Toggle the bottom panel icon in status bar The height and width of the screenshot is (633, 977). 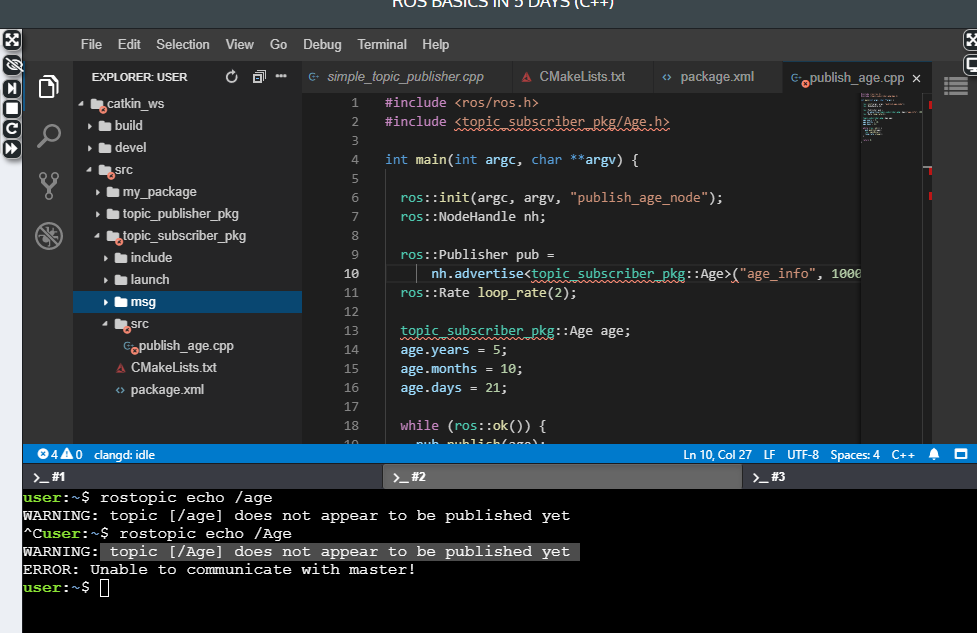click(x=960, y=454)
